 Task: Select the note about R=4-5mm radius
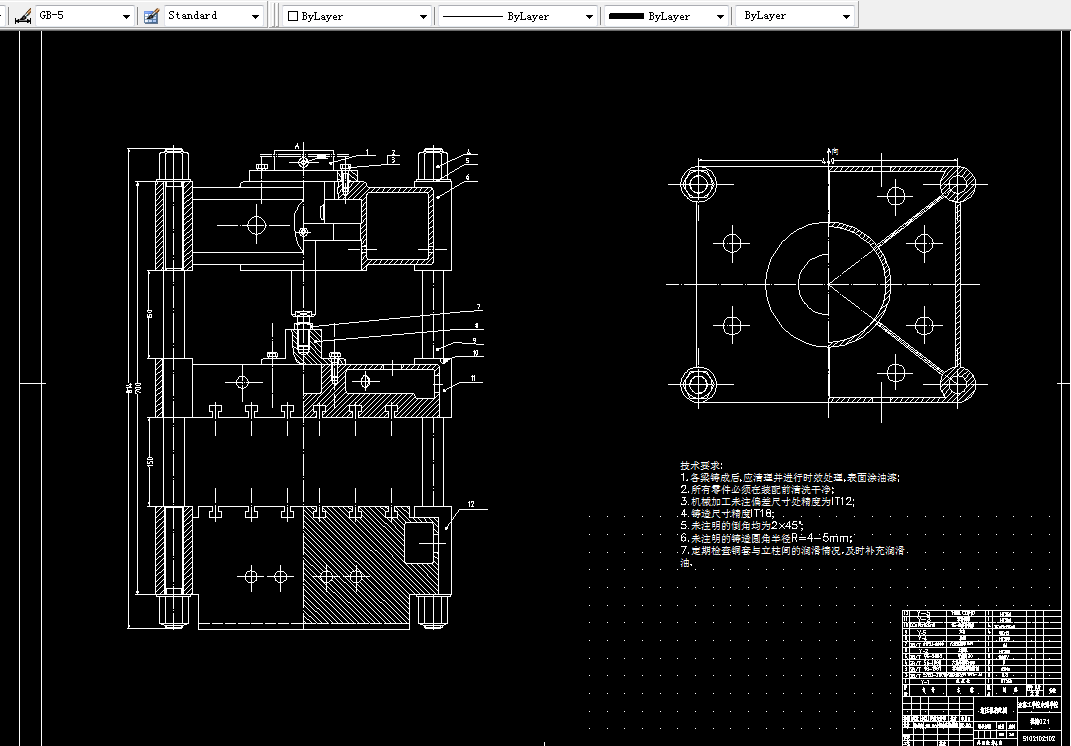[x=766, y=538]
